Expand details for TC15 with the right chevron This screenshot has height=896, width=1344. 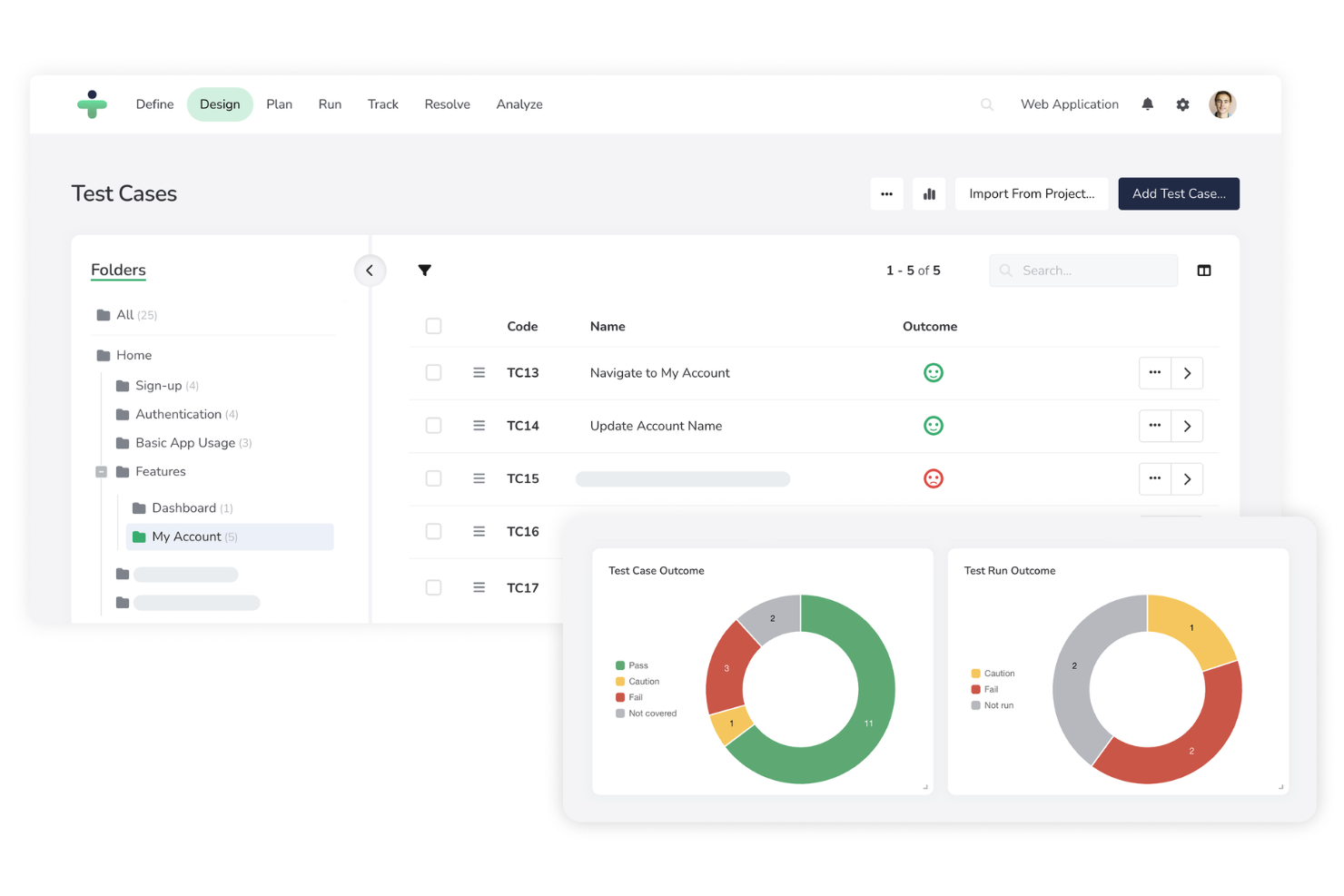point(1188,478)
